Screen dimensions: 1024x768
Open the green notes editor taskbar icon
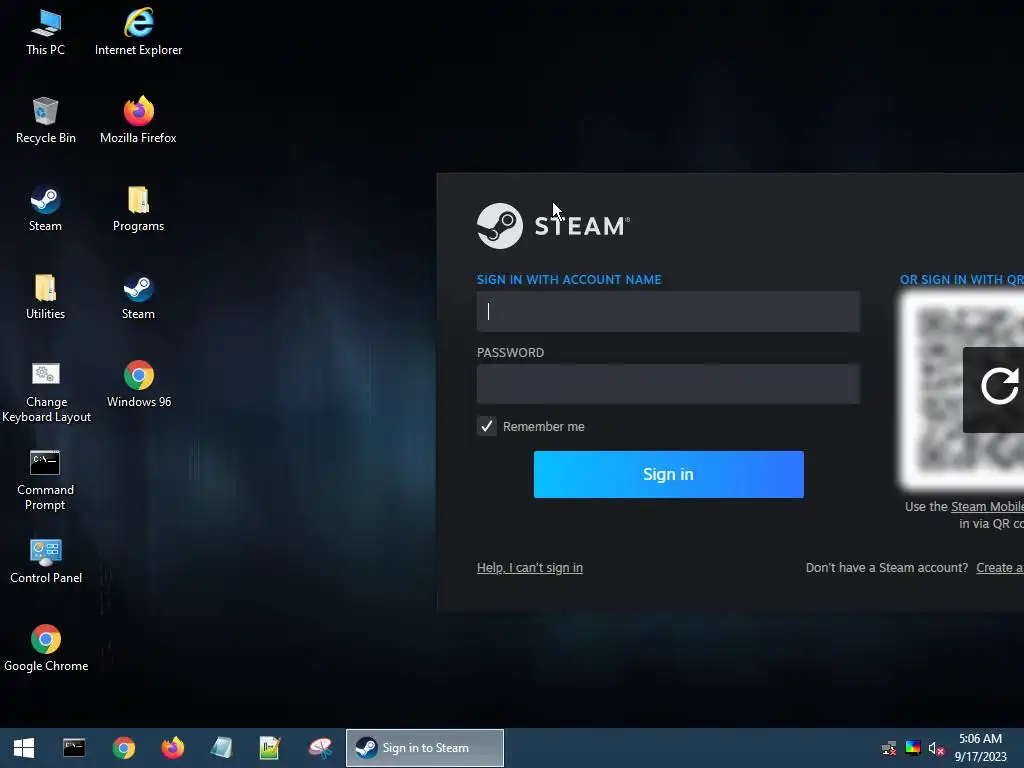(x=270, y=748)
